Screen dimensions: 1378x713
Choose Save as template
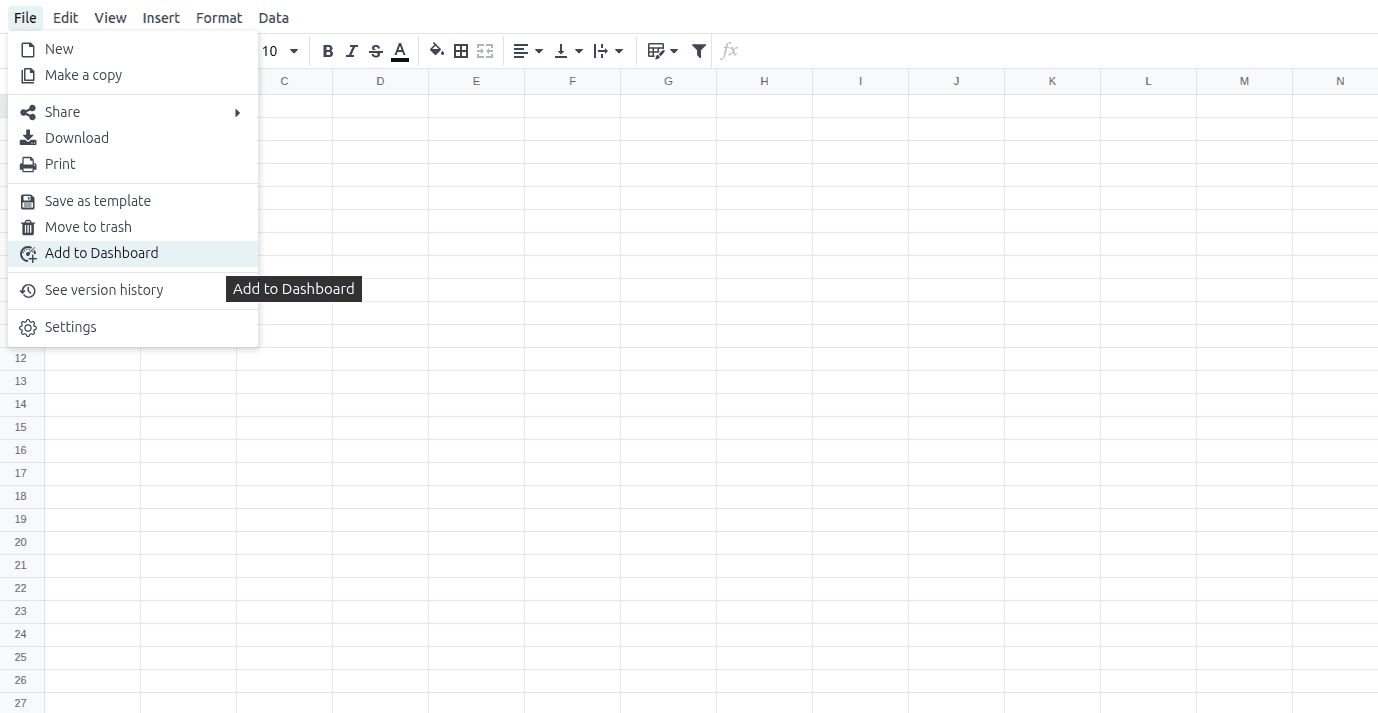133,201
